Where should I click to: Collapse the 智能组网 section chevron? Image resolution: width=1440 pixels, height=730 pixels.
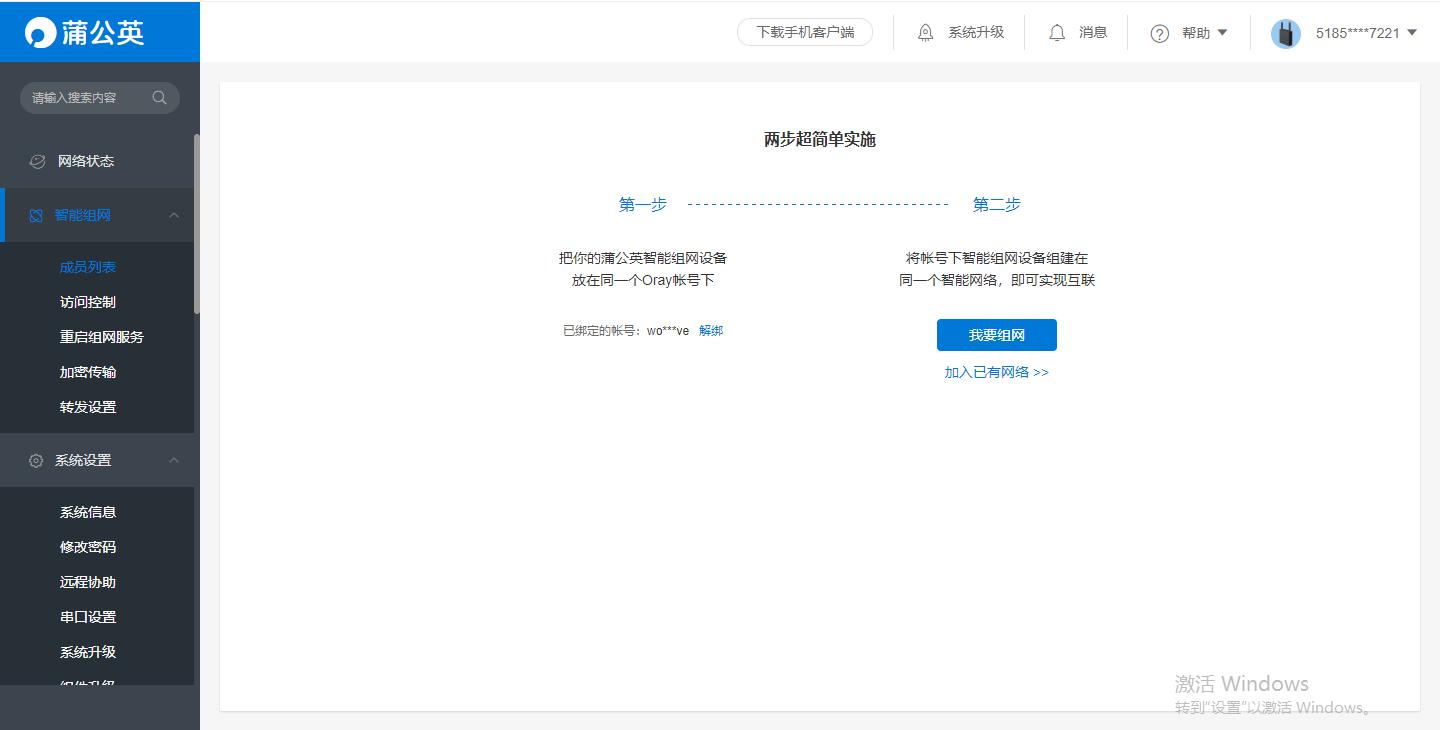point(175,215)
